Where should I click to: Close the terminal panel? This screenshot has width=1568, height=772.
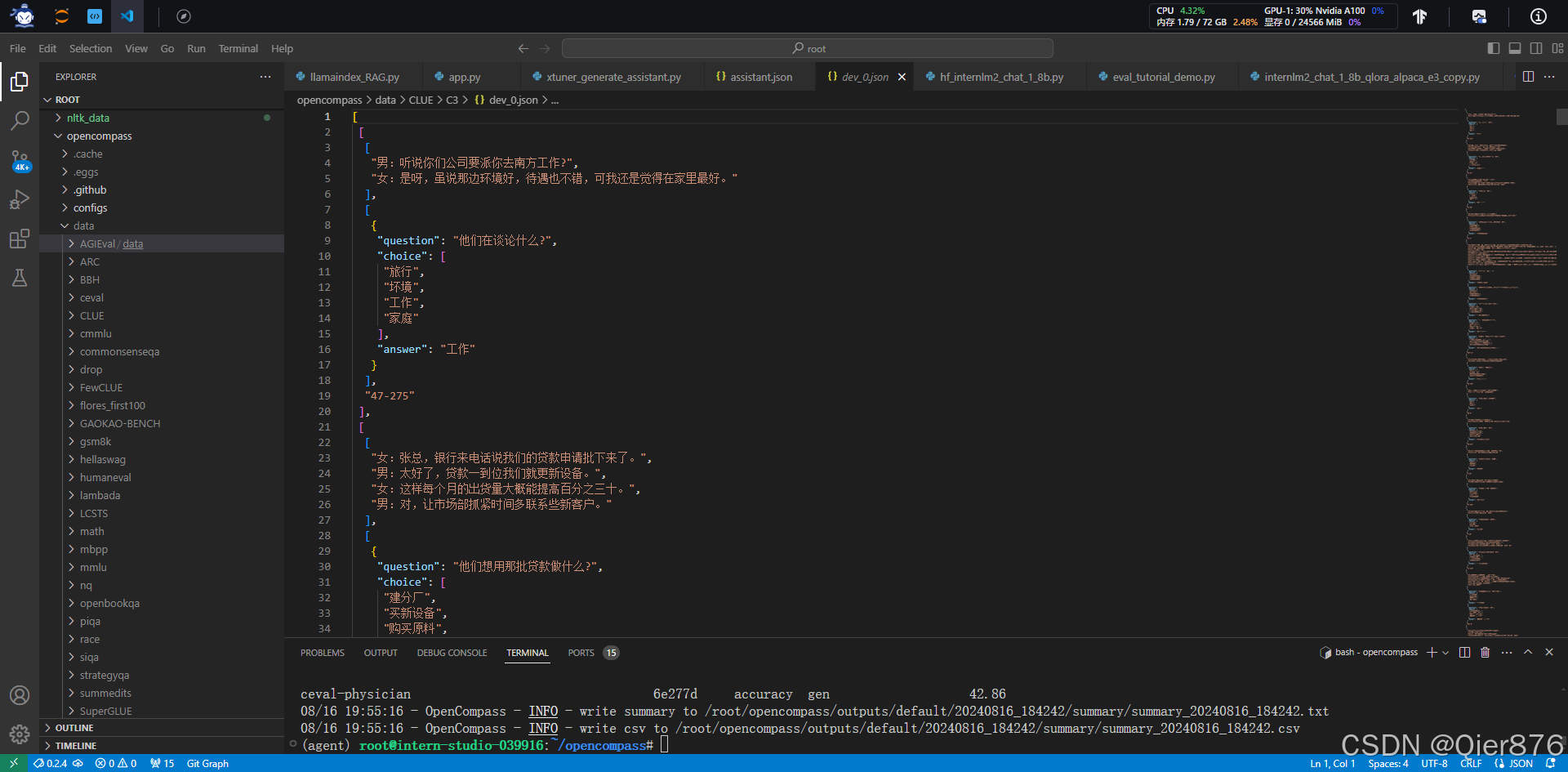[x=1549, y=652]
